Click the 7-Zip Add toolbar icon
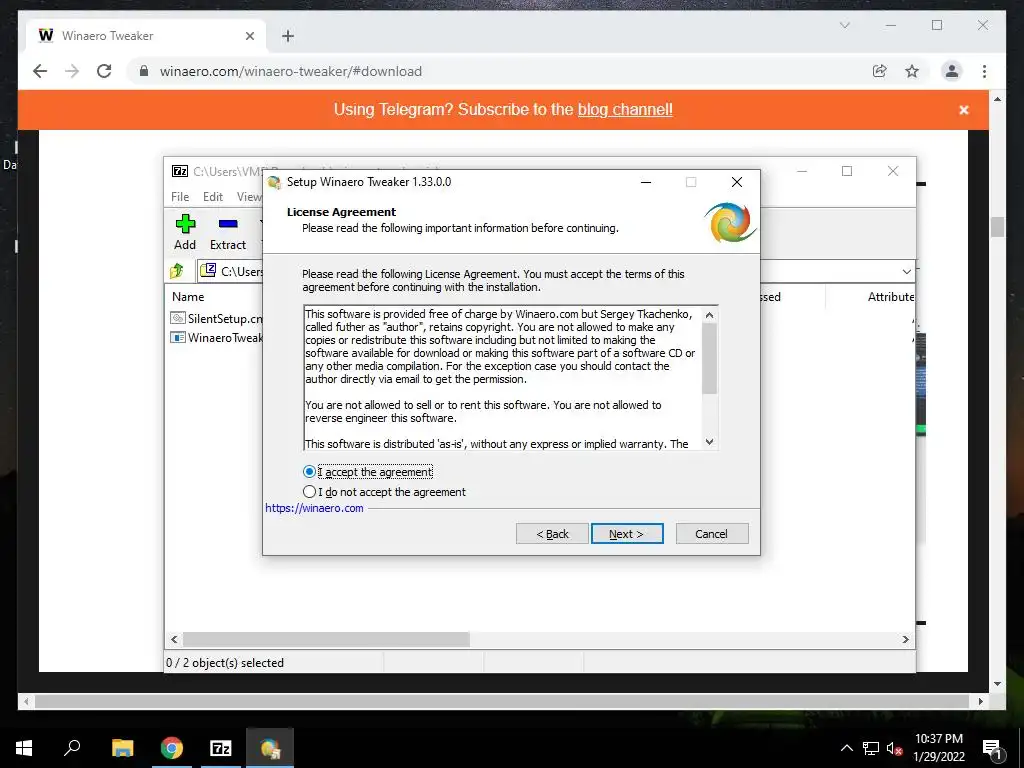 click(185, 232)
